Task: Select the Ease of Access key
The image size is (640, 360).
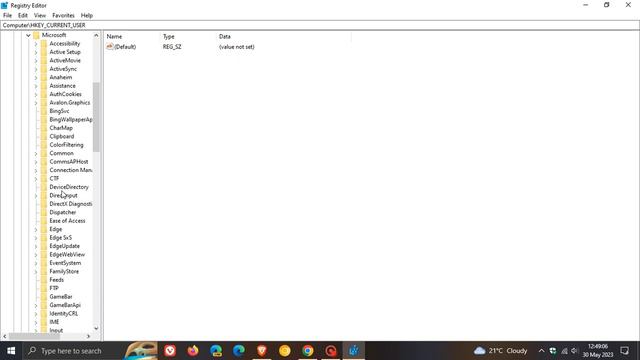Action: [67, 221]
